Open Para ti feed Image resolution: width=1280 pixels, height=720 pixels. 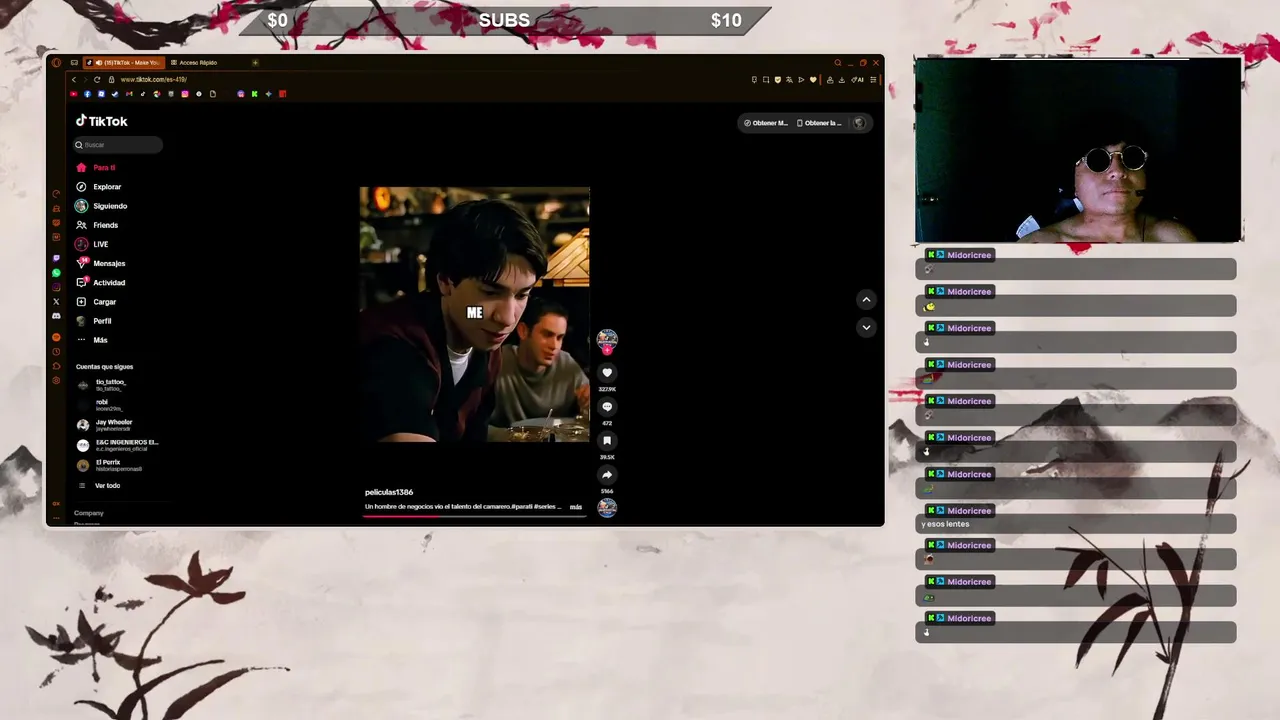[95, 168]
